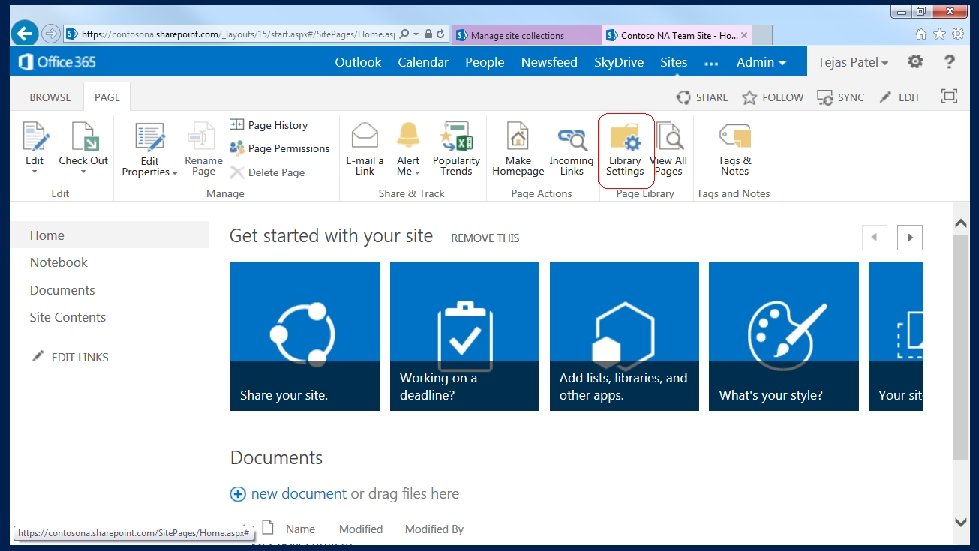Expand the Edit button dropdown arrow
Screen dimensions: 979x551
(34, 171)
